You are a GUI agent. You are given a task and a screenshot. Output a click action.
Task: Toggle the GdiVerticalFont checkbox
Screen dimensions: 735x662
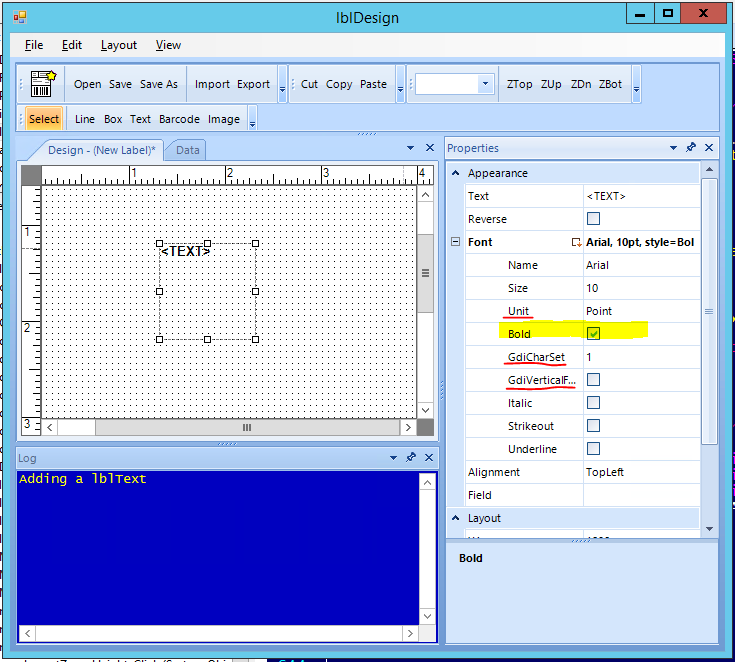click(593, 379)
